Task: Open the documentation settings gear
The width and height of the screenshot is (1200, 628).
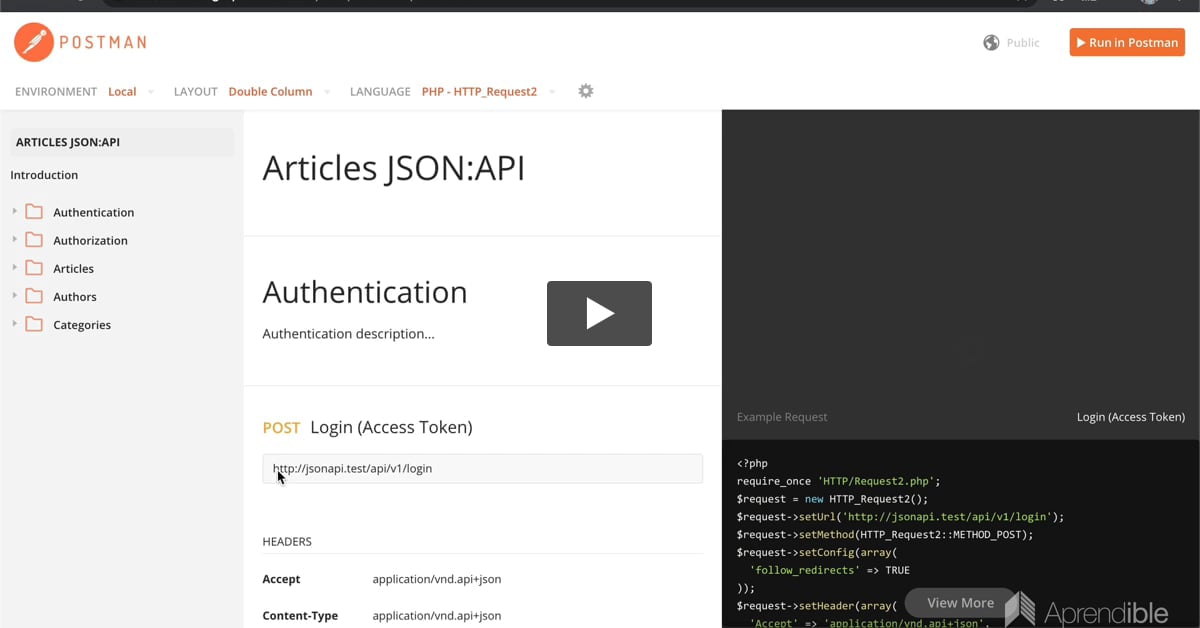Action: click(x=586, y=91)
